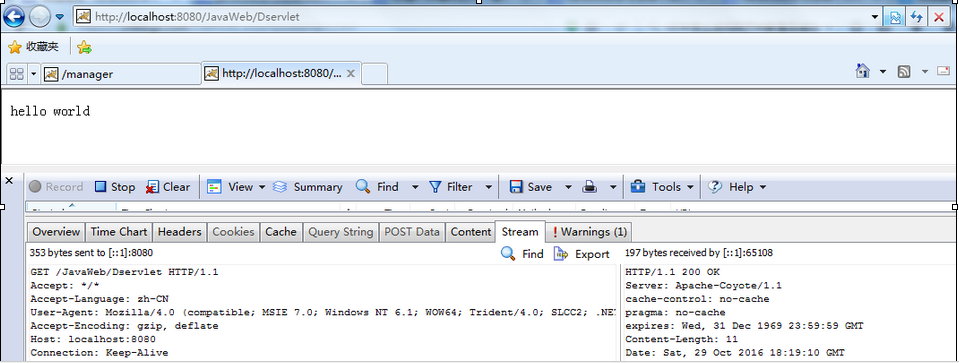Click Find in the Stream pane
This screenshot has height=363, width=959.
tap(522, 254)
